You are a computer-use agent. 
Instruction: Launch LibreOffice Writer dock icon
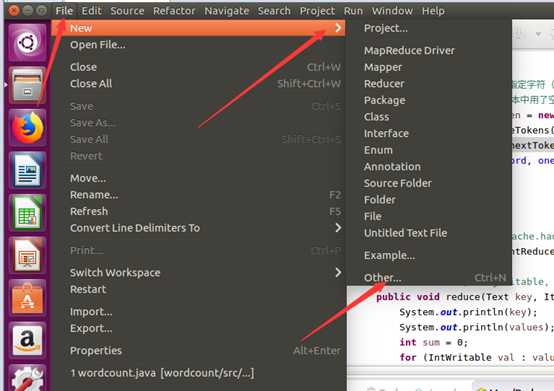27,170
